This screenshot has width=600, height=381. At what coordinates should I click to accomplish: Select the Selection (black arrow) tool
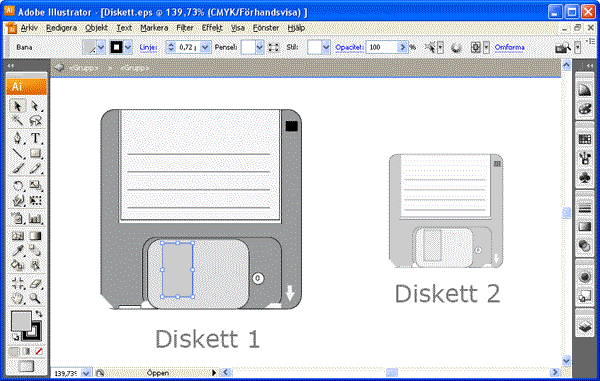coord(18,106)
